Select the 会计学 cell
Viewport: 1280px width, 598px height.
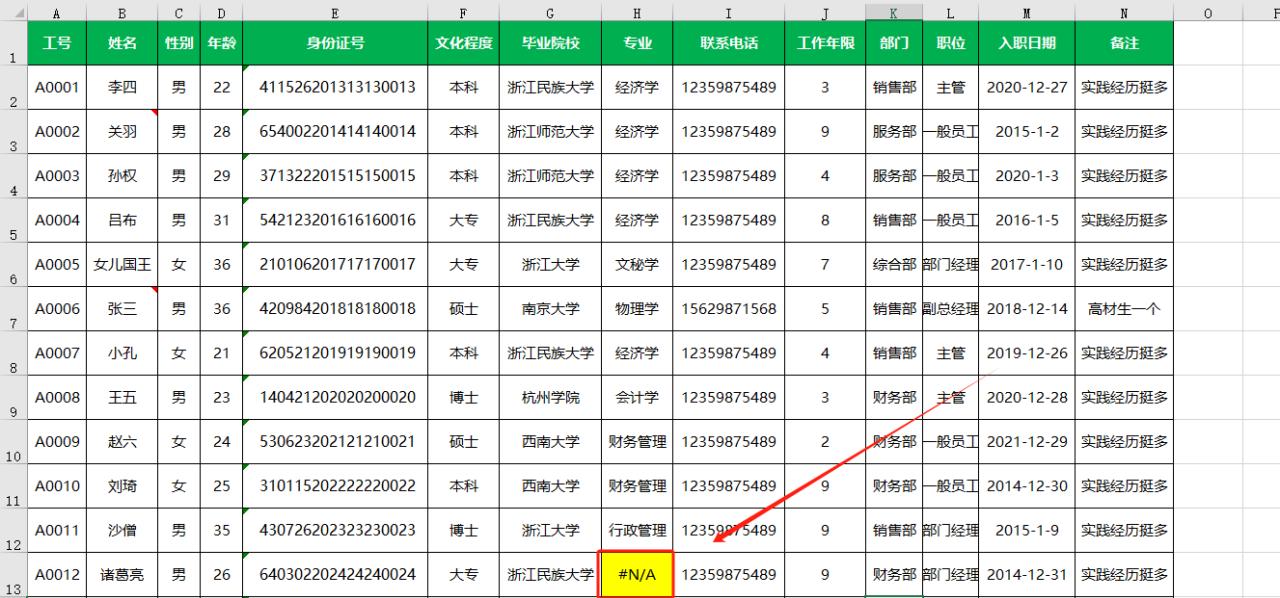click(637, 397)
